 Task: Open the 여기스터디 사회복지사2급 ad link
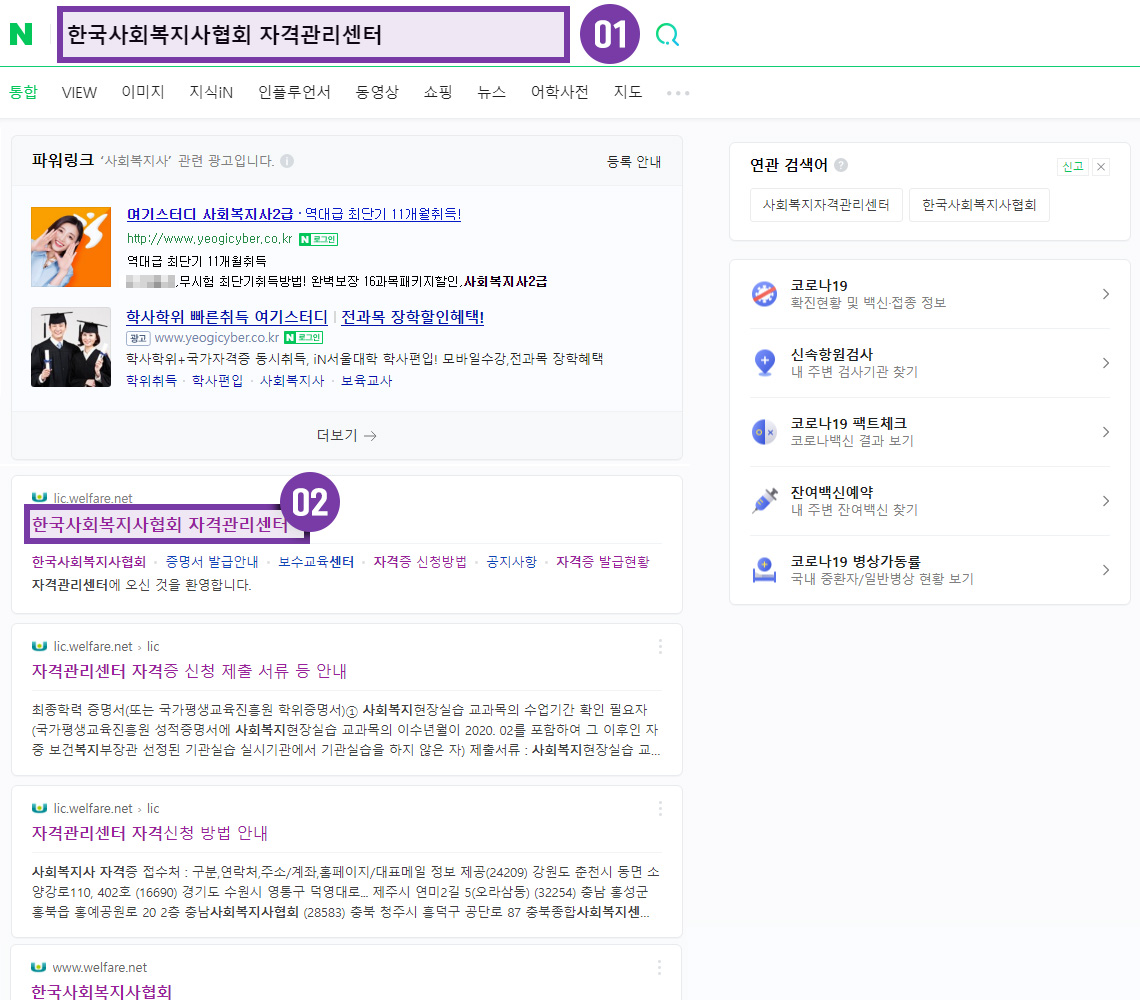pos(294,214)
